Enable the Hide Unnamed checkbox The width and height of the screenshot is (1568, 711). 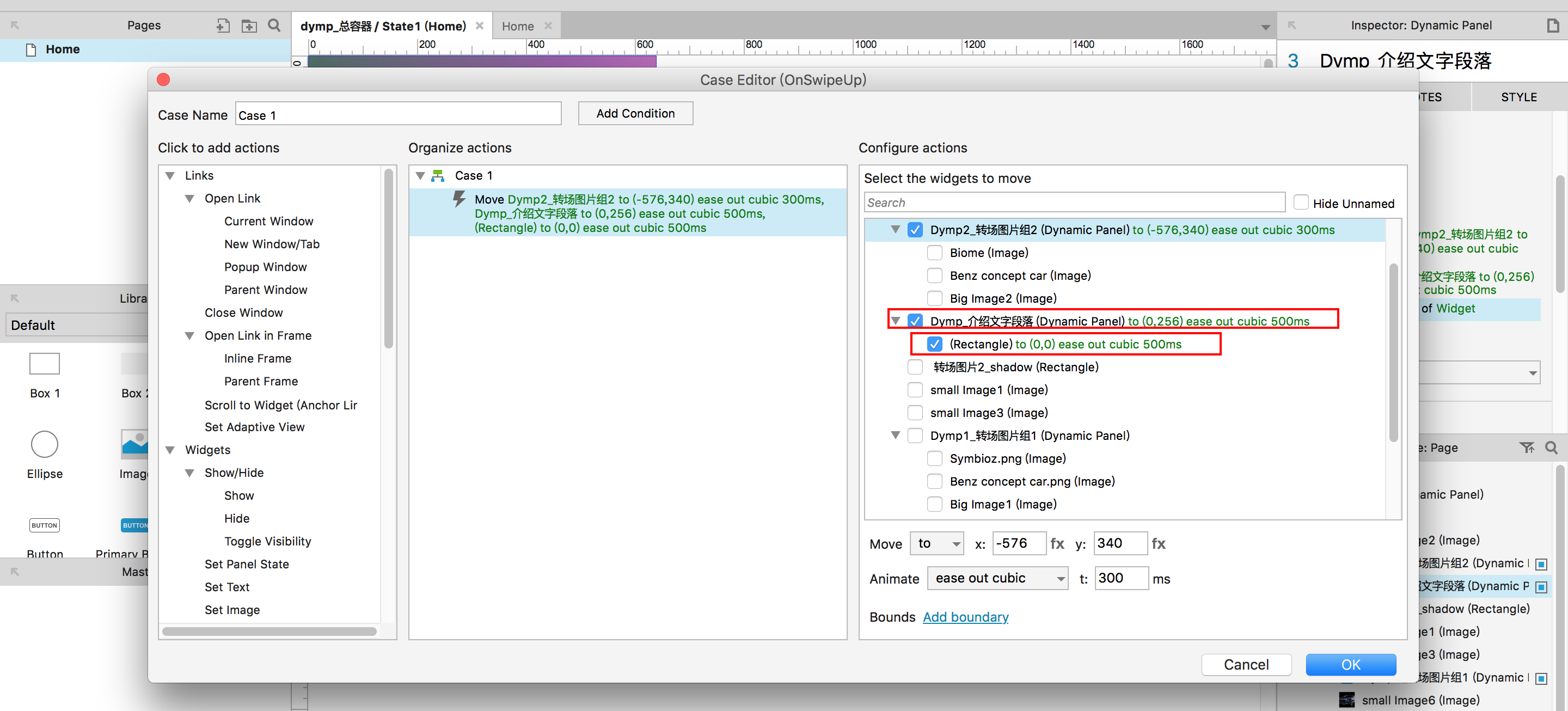(x=1300, y=203)
